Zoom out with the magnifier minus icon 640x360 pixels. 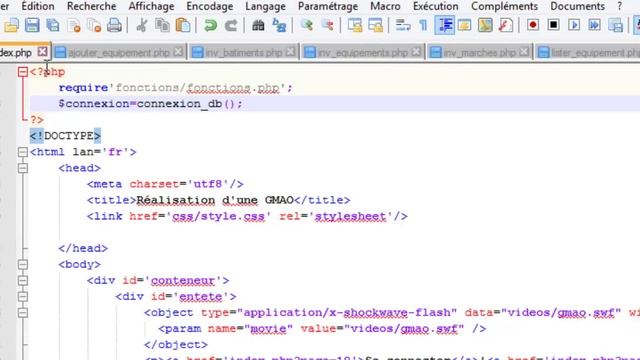[x=327, y=25]
